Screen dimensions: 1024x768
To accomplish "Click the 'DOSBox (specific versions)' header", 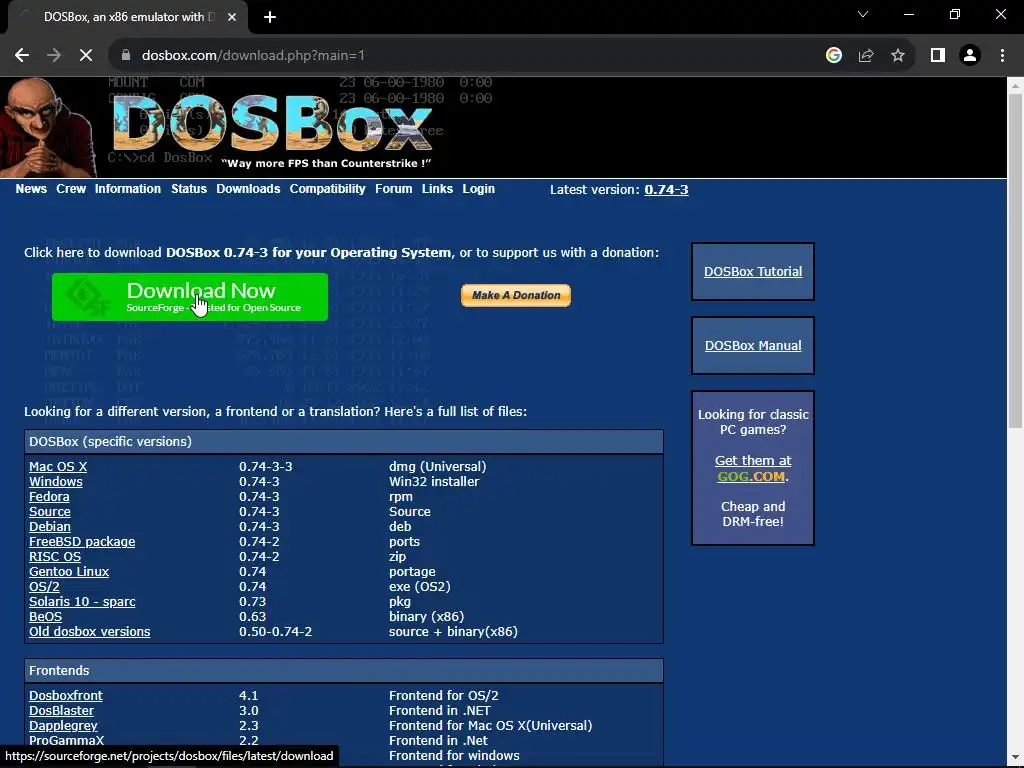I will pos(110,441).
